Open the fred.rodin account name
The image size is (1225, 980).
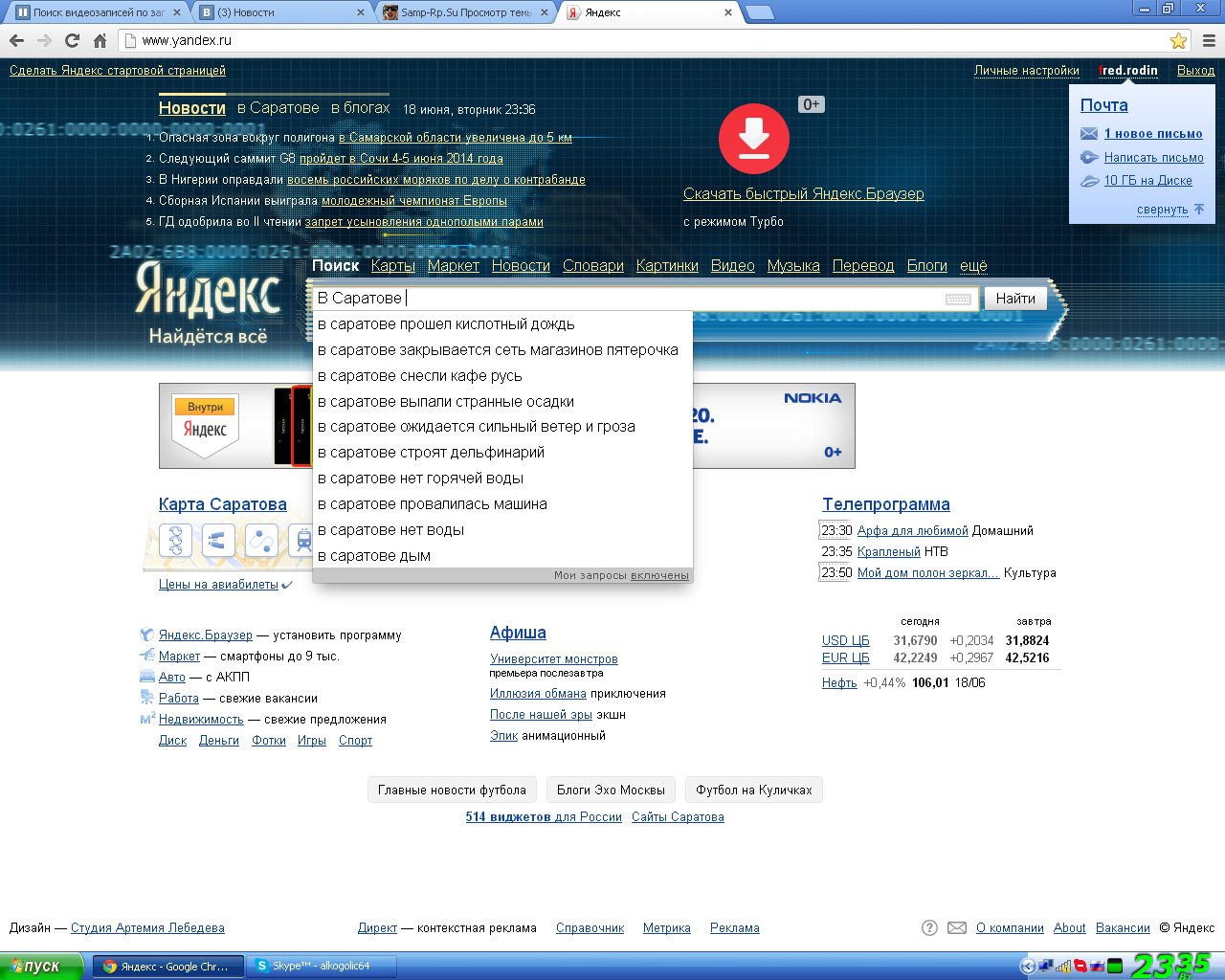tap(1128, 71)
